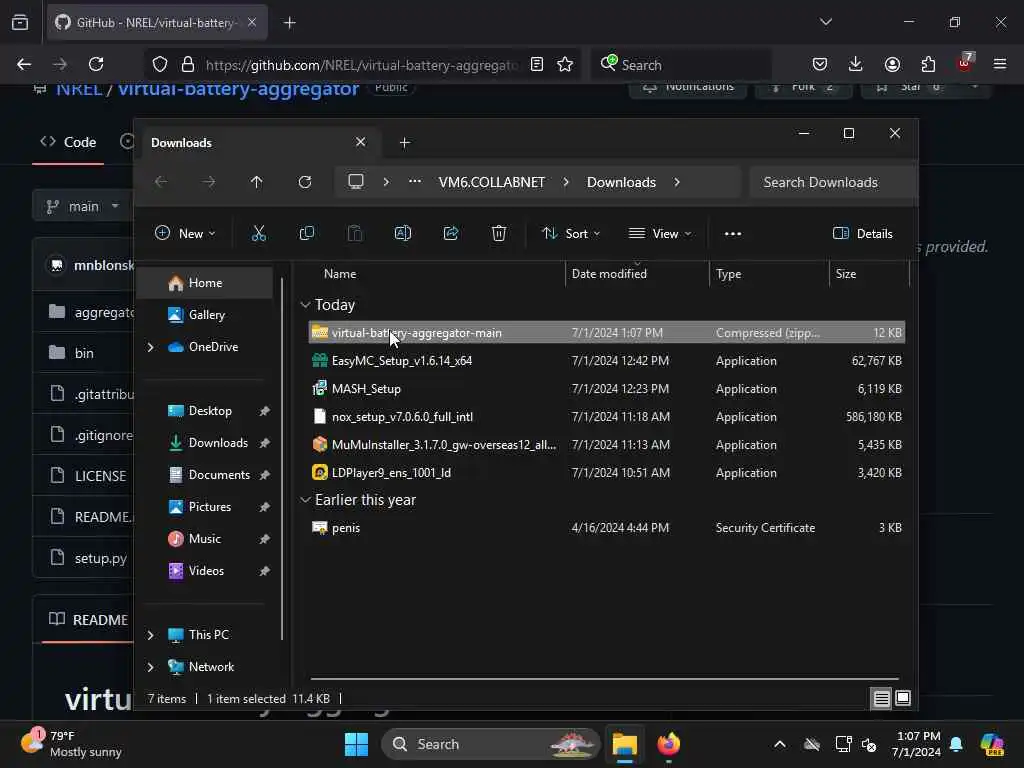Open Videos quick access folder

tap(206, 571)
